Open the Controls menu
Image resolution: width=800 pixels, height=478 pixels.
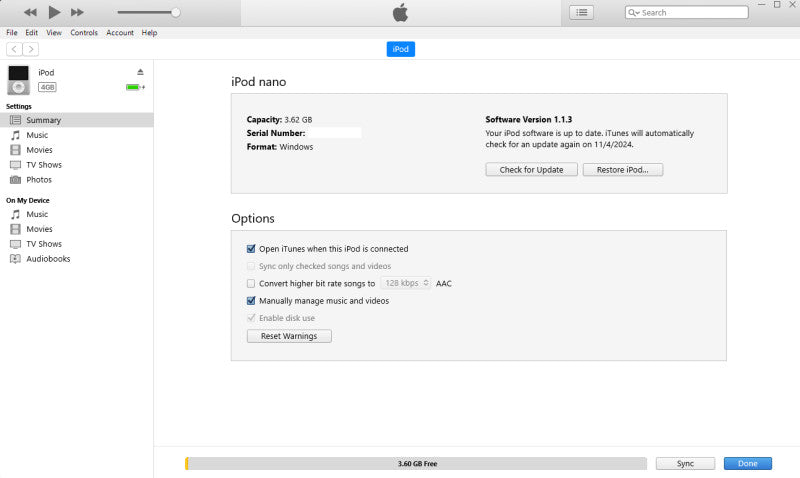(84, 33)
